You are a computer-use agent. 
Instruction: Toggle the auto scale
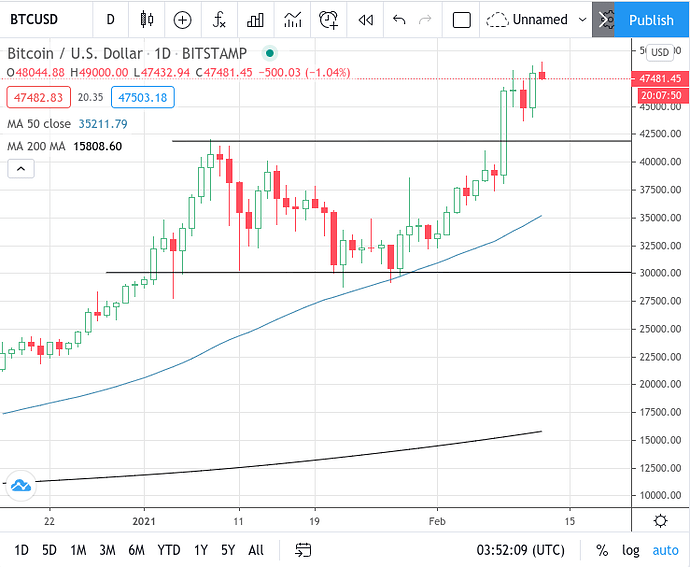coord(665,550)
